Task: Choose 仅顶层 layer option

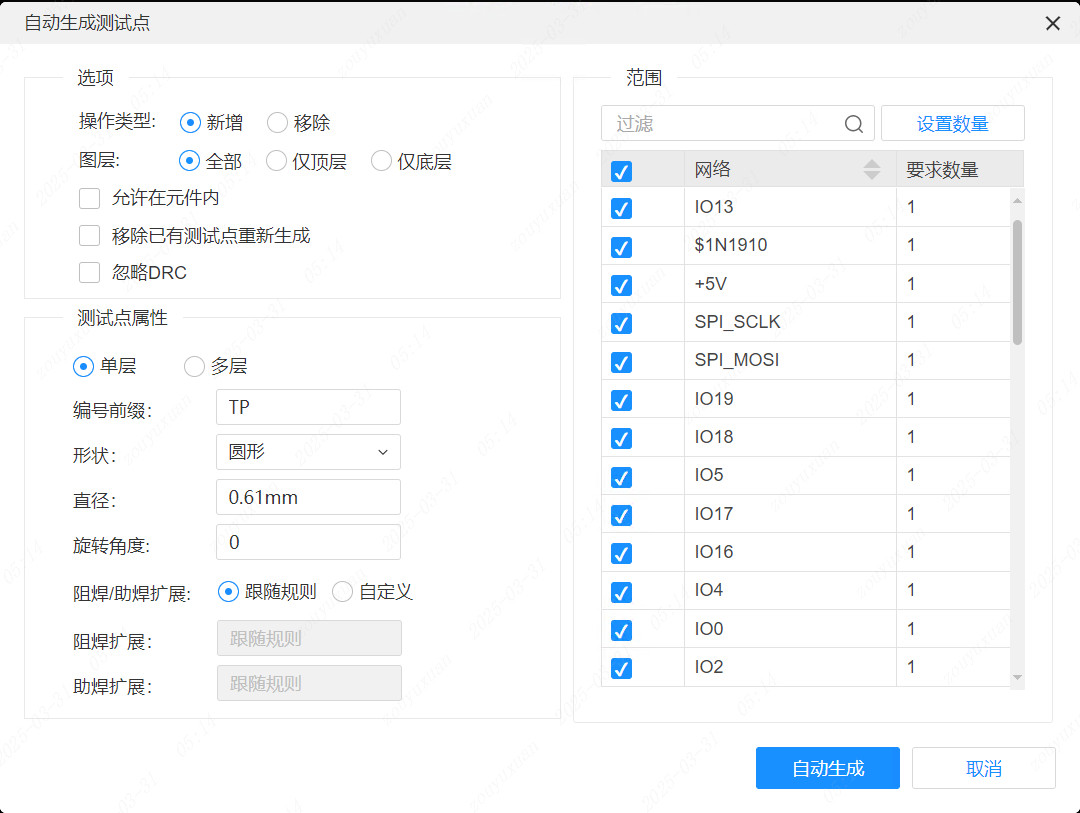Action: pos(276,161)
